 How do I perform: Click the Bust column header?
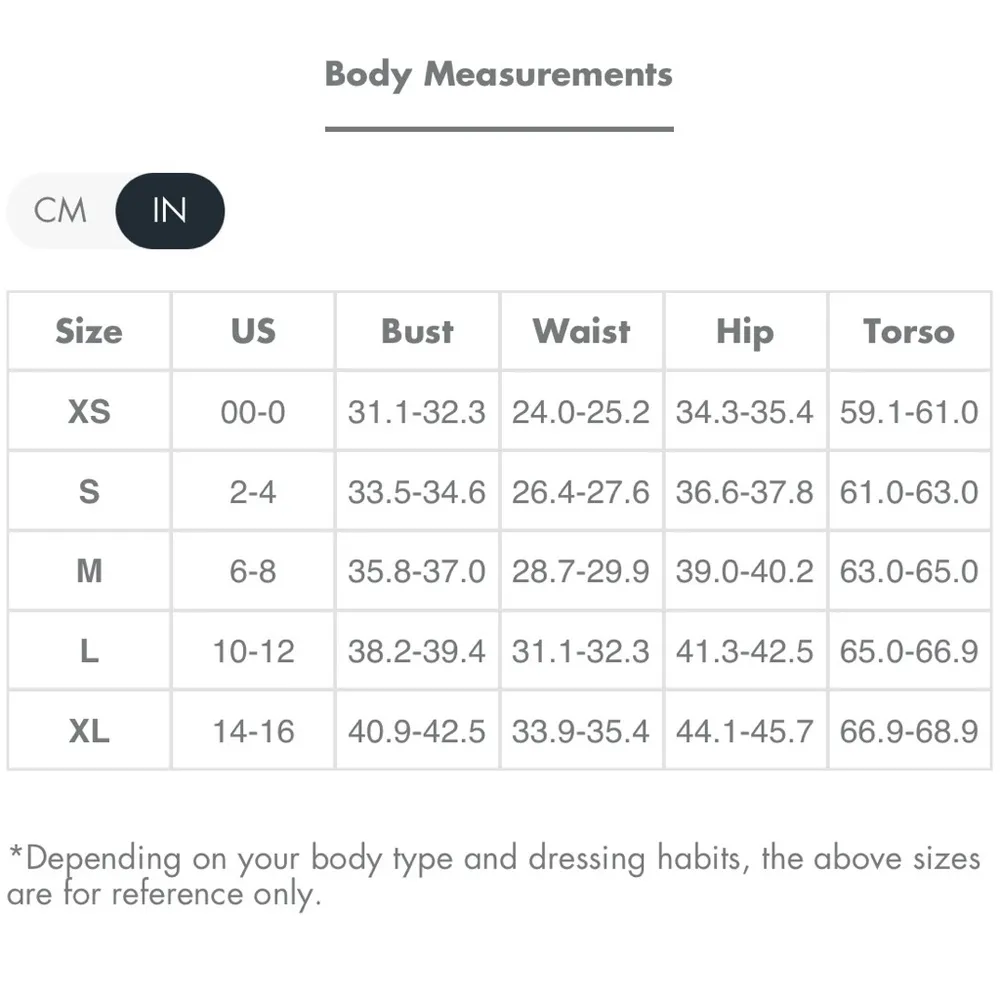pos(417,331)
